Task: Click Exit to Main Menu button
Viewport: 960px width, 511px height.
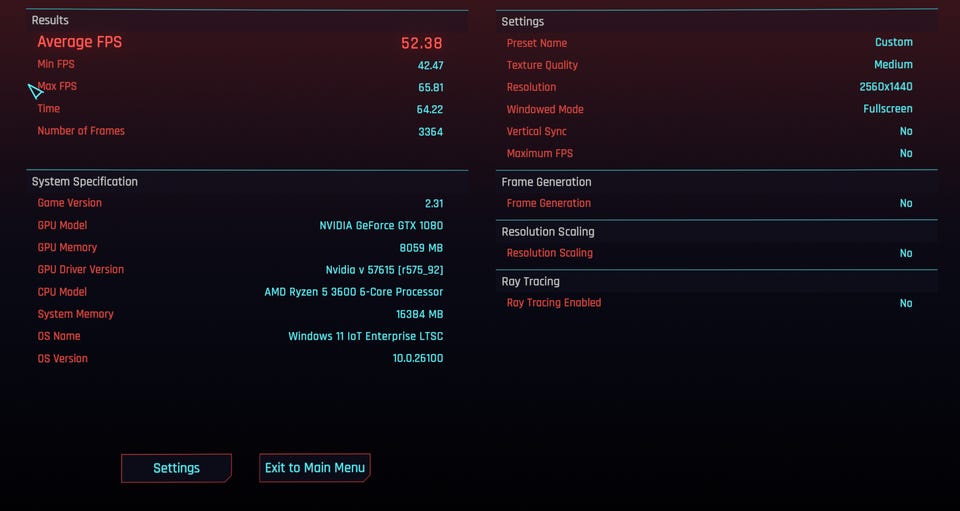Action: (315, 468)
